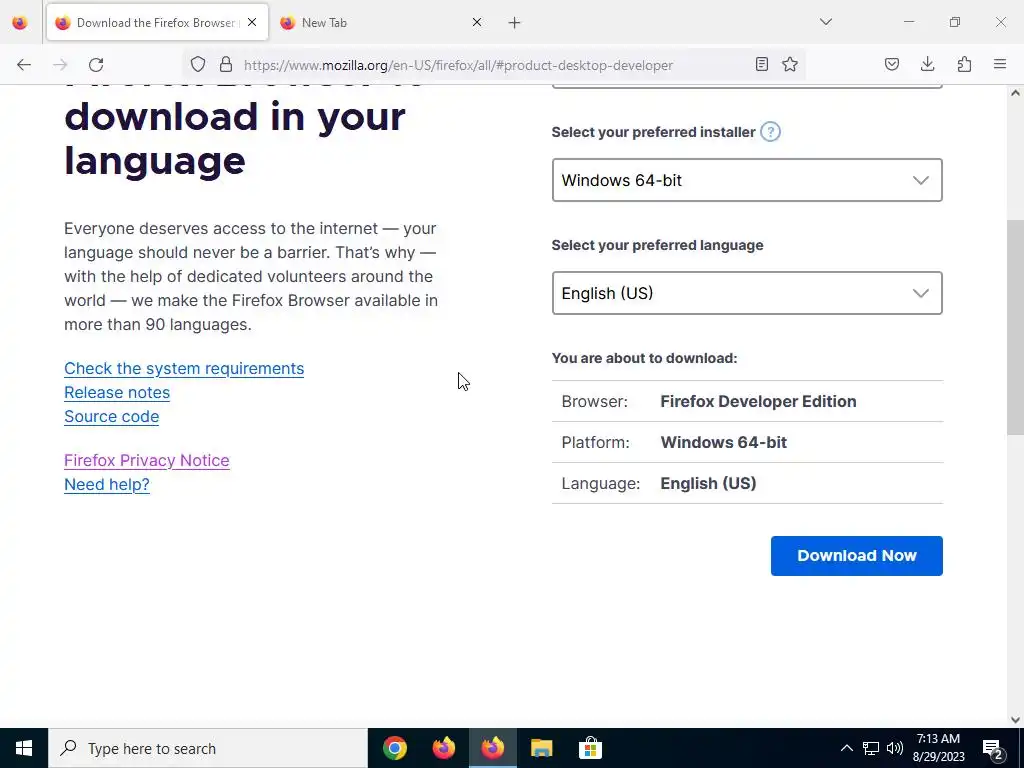The height and width of the screenshot is (768, 1024).
Task: List all tabs dropdown arrow
Action: coord(826,22)
